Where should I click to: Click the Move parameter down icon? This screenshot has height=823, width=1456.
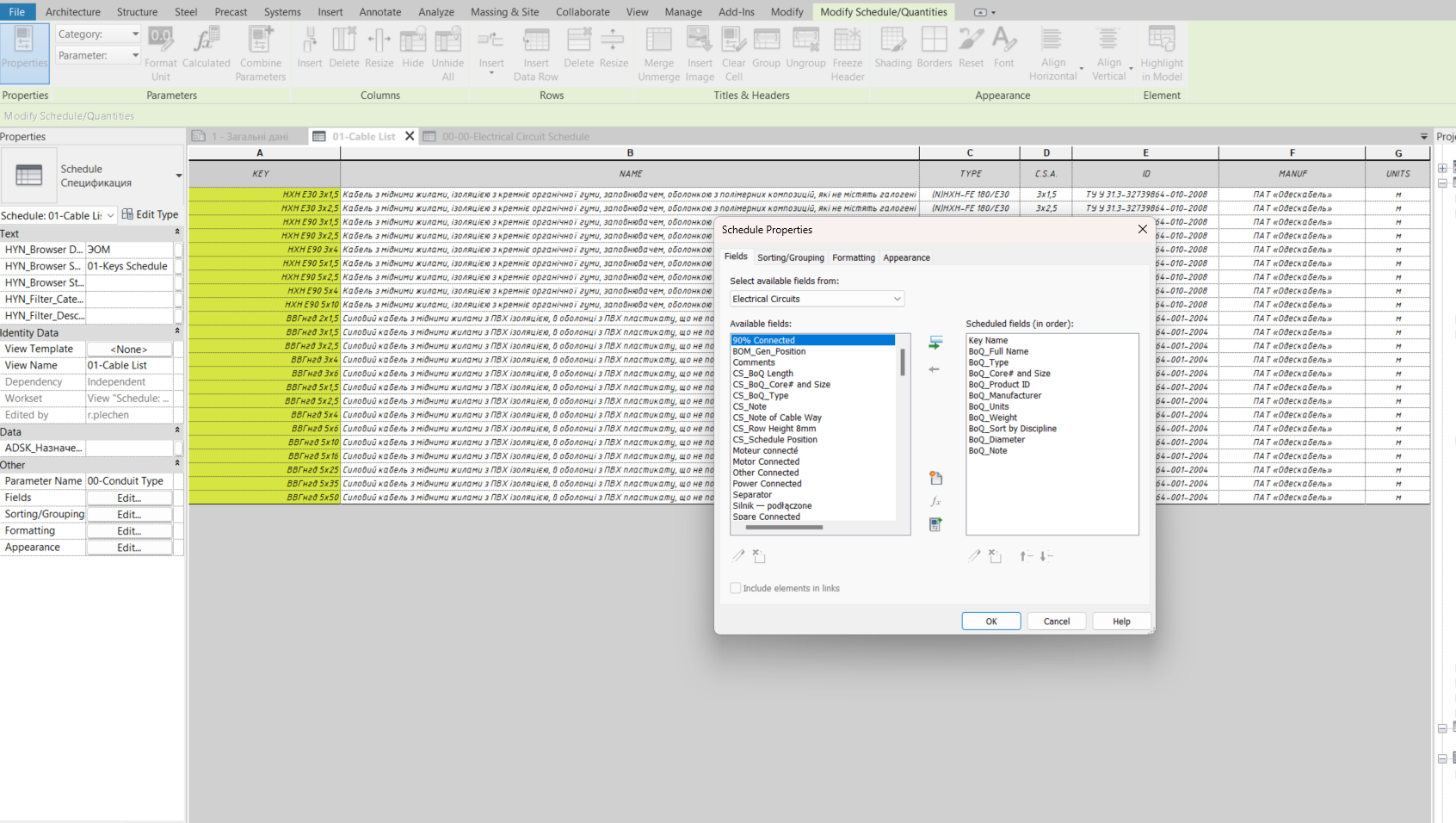[x=1046, y=556]
